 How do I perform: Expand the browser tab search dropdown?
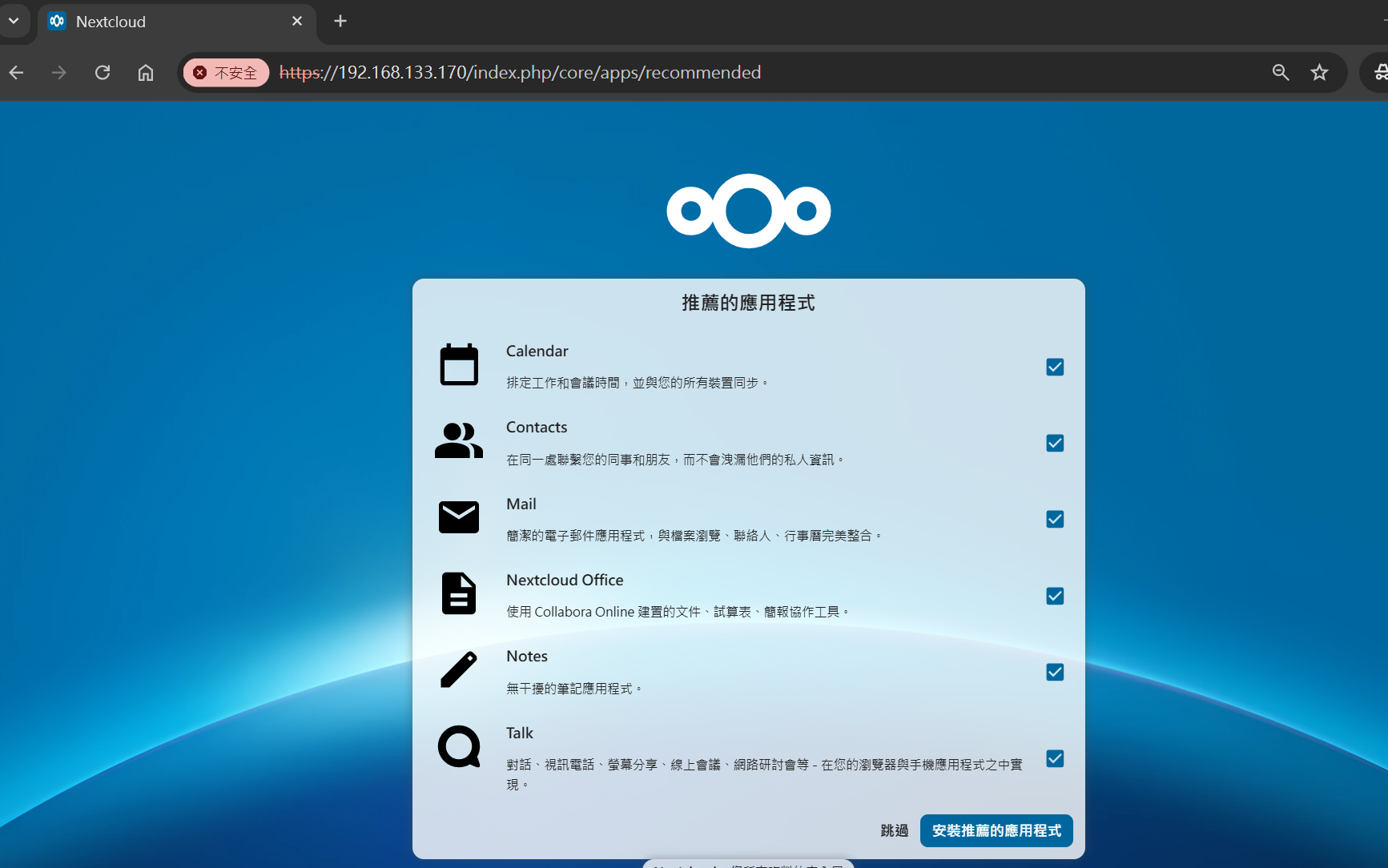point(14,21)
